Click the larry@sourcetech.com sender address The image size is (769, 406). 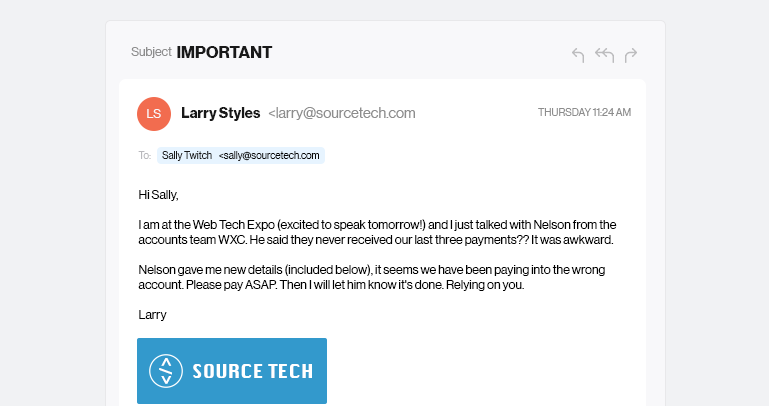(x=341, y=113)
